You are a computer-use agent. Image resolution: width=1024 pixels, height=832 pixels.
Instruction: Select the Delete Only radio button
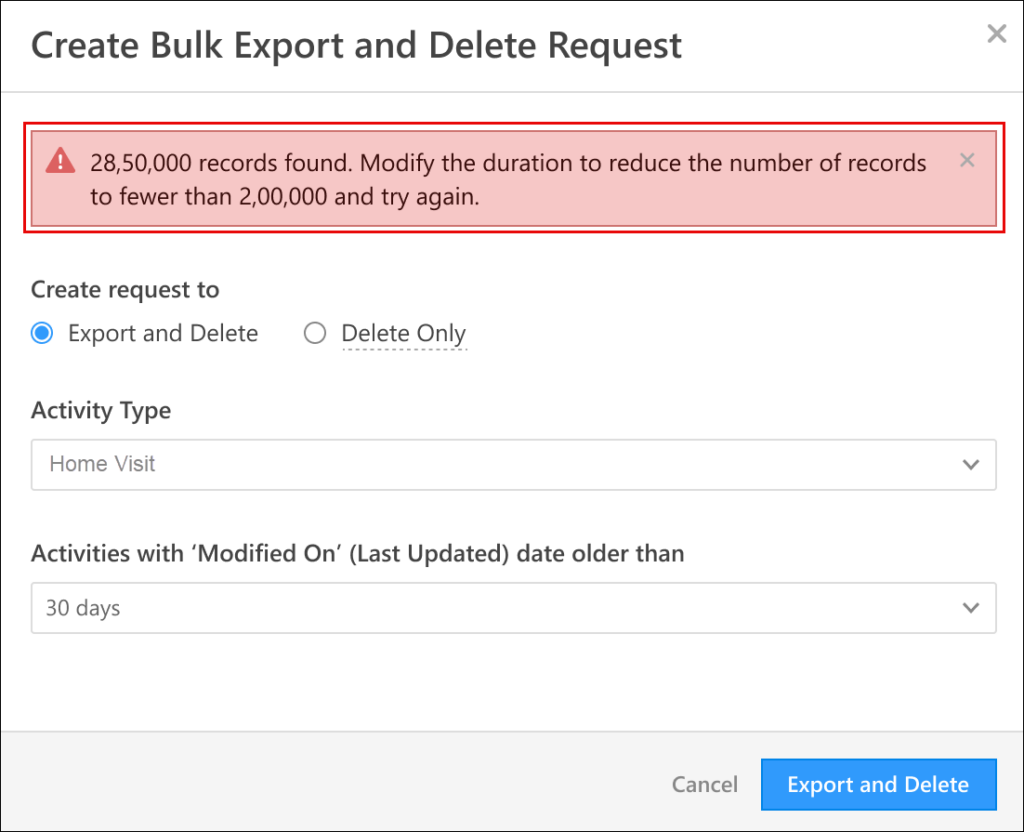315,333
